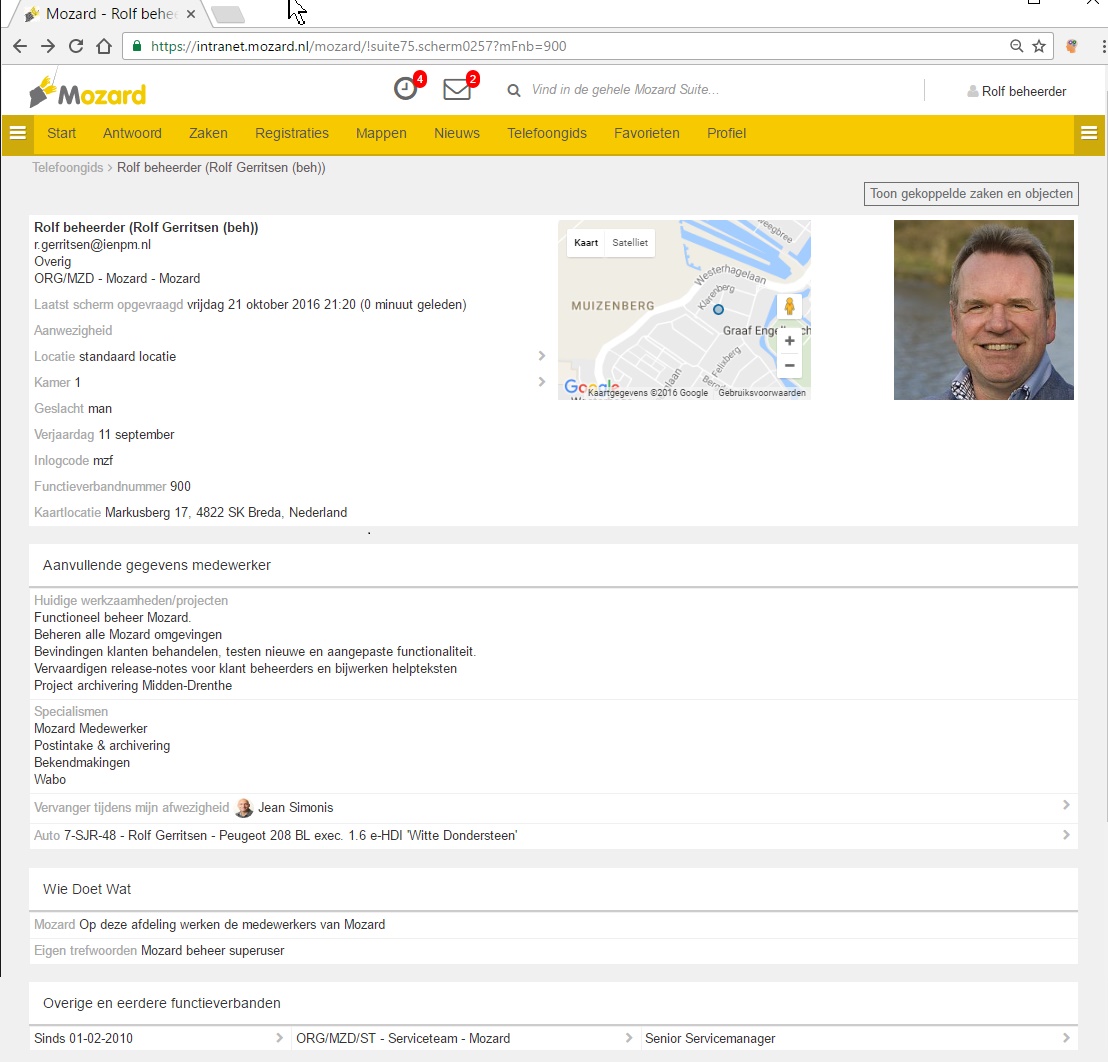Expand the Senior Servicemanager chevron
The width and height of the screenshot is (1108, 1062).
pyautogui.click(x=1066, y=1038)
